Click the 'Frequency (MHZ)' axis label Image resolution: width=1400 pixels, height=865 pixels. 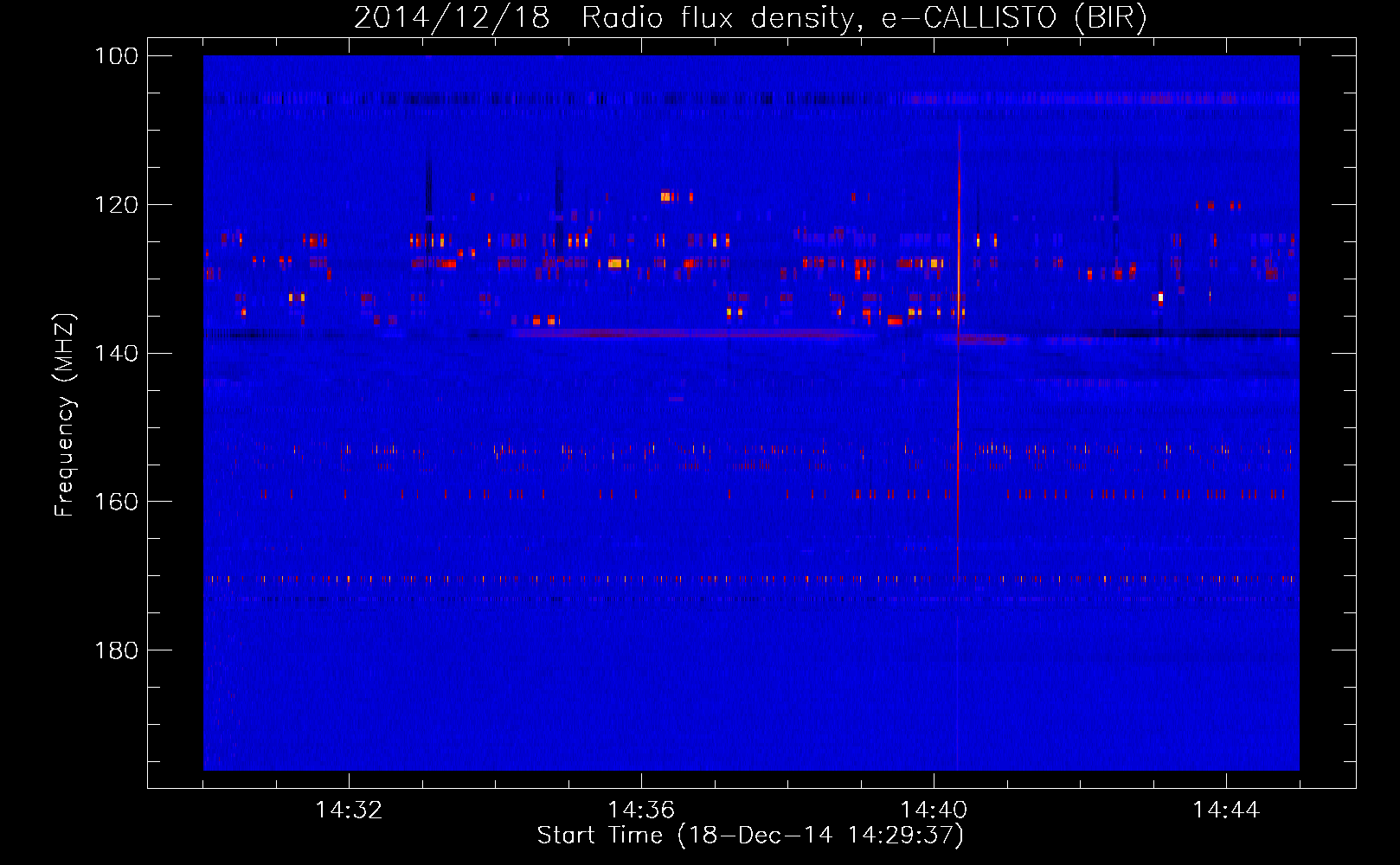coord(65,414)
